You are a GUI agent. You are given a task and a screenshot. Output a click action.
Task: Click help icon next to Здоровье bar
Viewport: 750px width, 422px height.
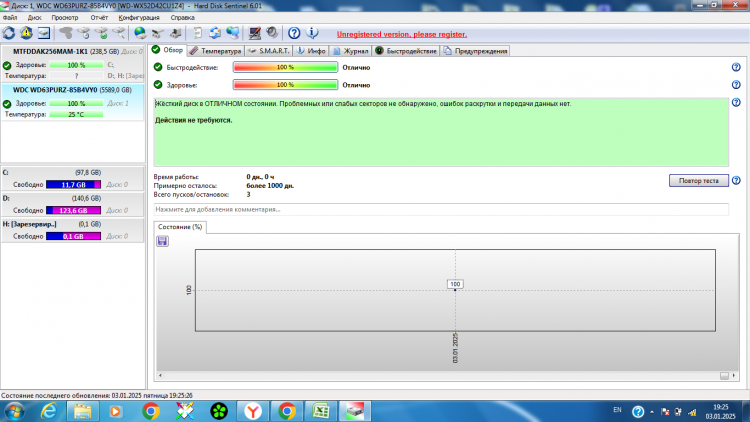pyautogui.click(x=736, y=85)
